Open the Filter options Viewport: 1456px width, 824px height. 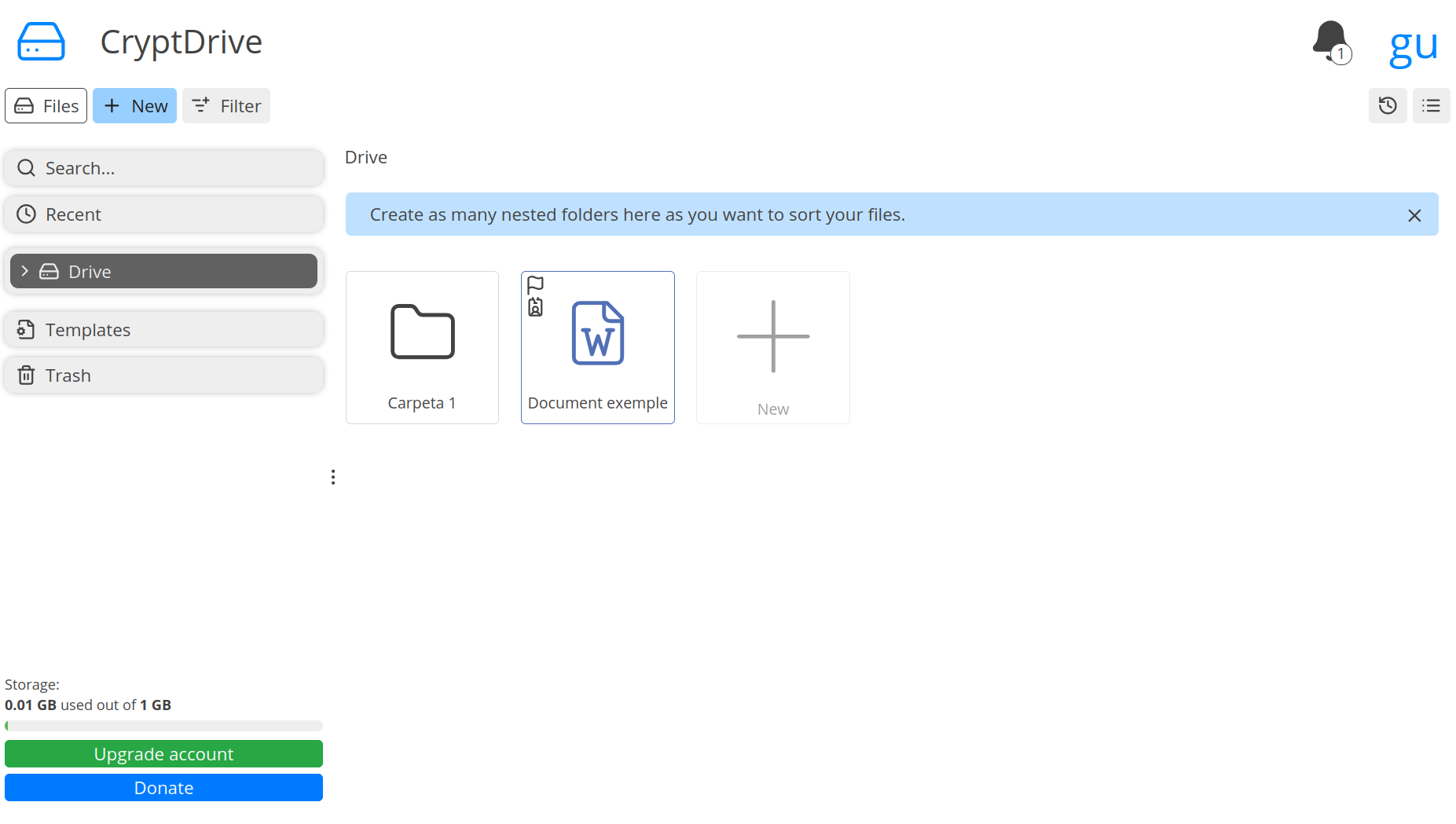226,105
